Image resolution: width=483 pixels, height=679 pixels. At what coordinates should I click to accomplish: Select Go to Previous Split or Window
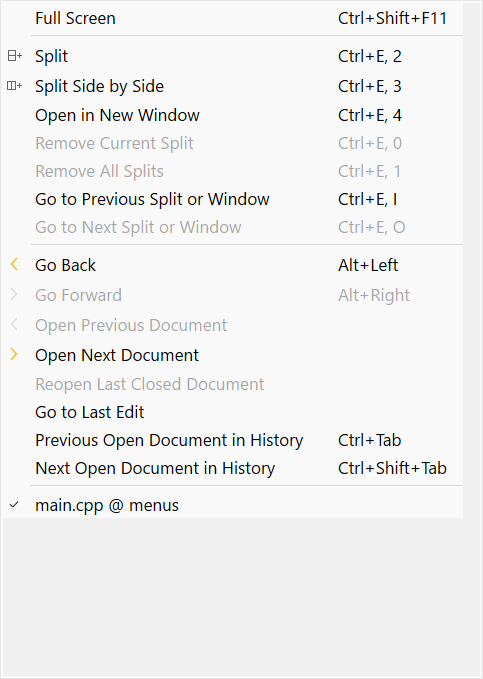(x=233, y=199)
